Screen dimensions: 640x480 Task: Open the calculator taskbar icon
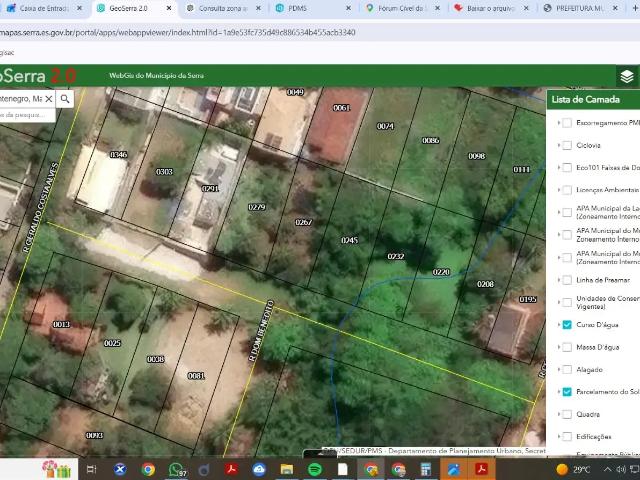click(426, 469)
